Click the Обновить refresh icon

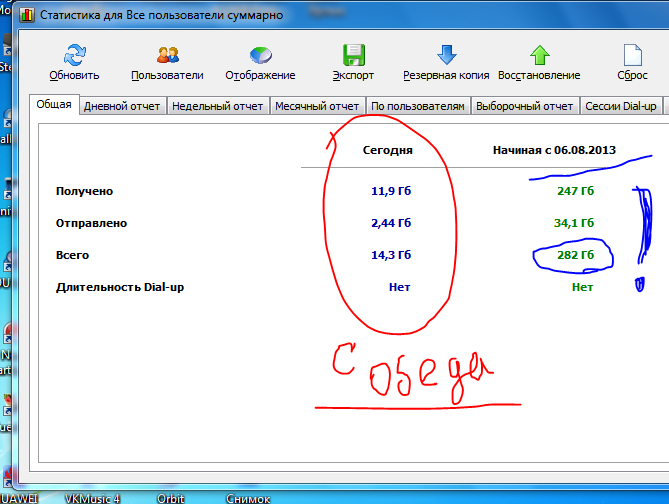click(x=75, y=54)
